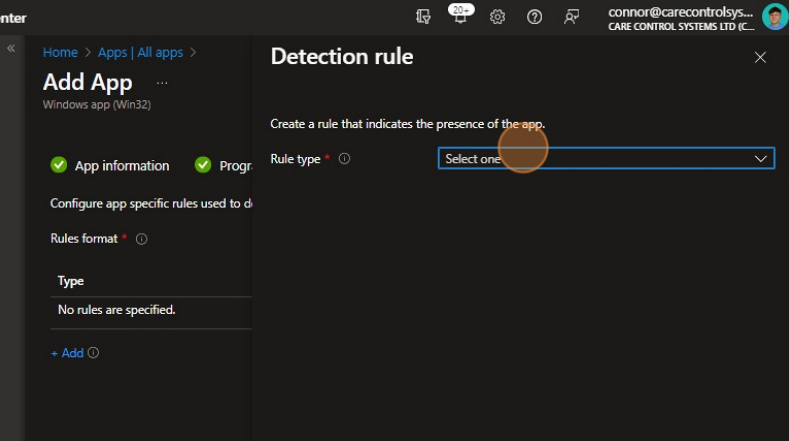Open the notifications bell showing 20+
The image size is (789, 441).
point(460,17)
